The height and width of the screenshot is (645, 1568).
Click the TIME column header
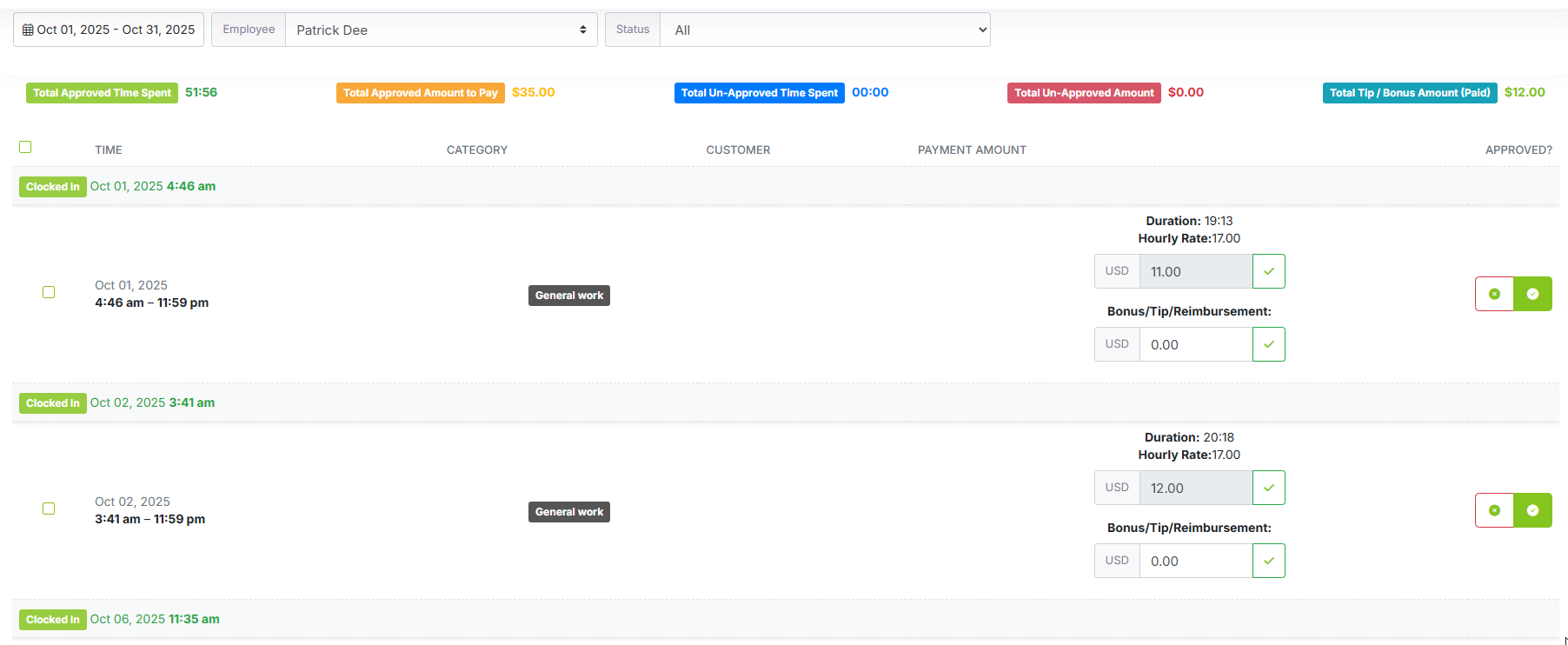[x=109, y=150]
